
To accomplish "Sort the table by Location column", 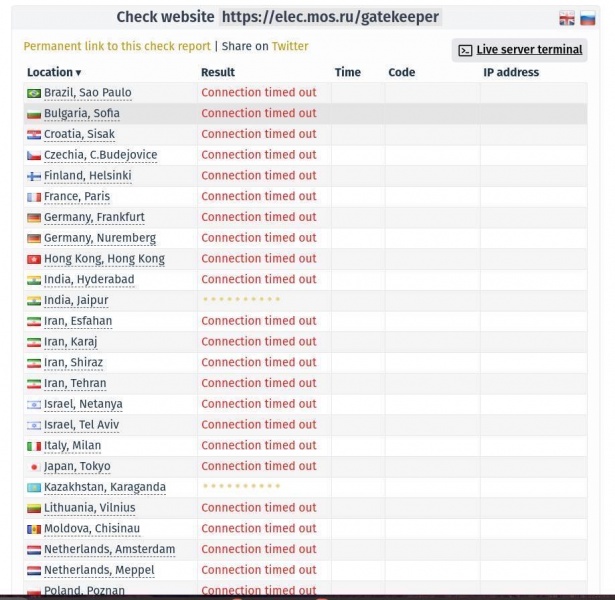I will coord(54,72).
